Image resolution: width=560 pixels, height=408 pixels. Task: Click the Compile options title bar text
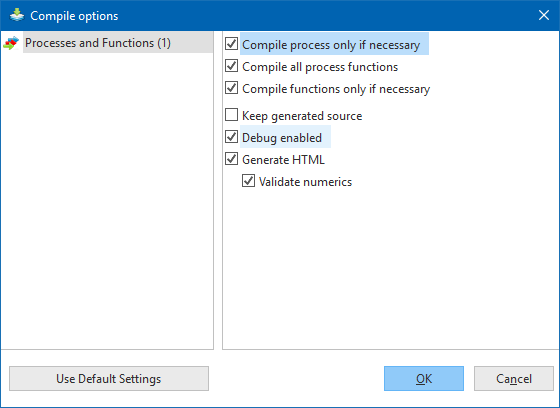(x=74, y=16)
